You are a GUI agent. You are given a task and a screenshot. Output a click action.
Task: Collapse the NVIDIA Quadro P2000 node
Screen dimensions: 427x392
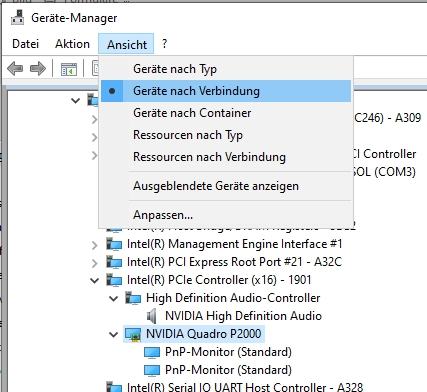point(114,334)
